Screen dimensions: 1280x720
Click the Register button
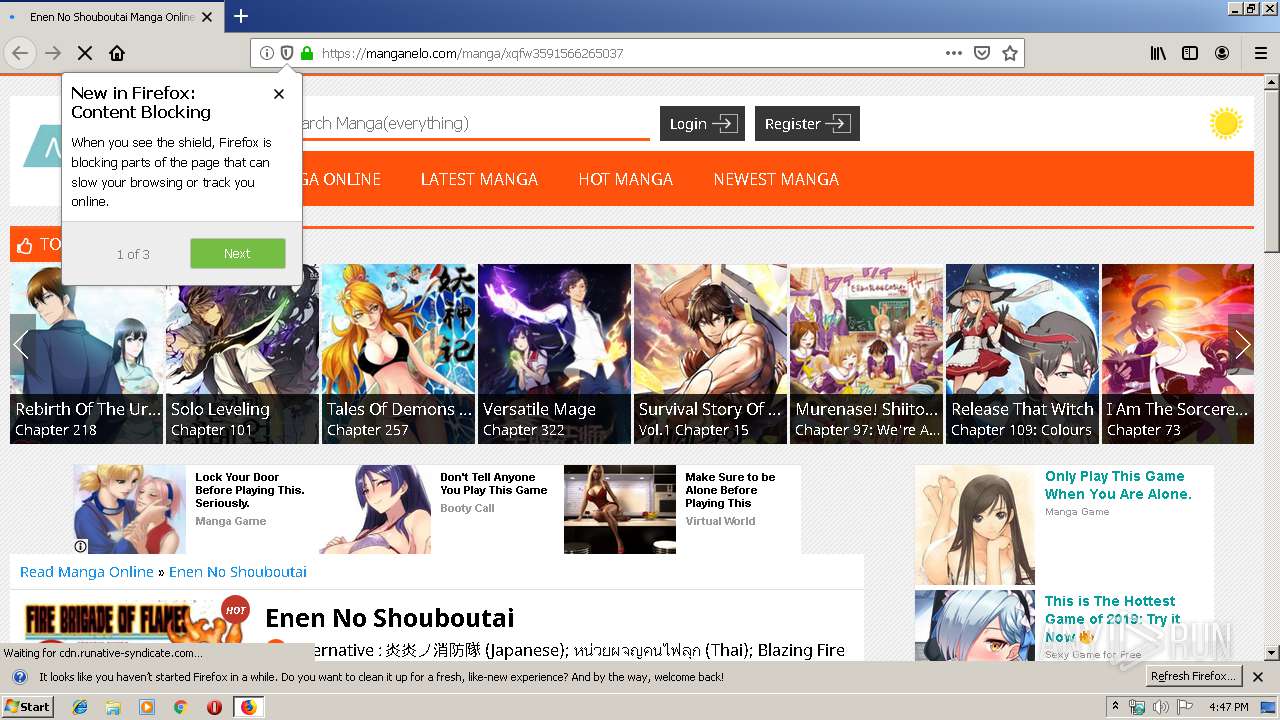coord(807,124)
